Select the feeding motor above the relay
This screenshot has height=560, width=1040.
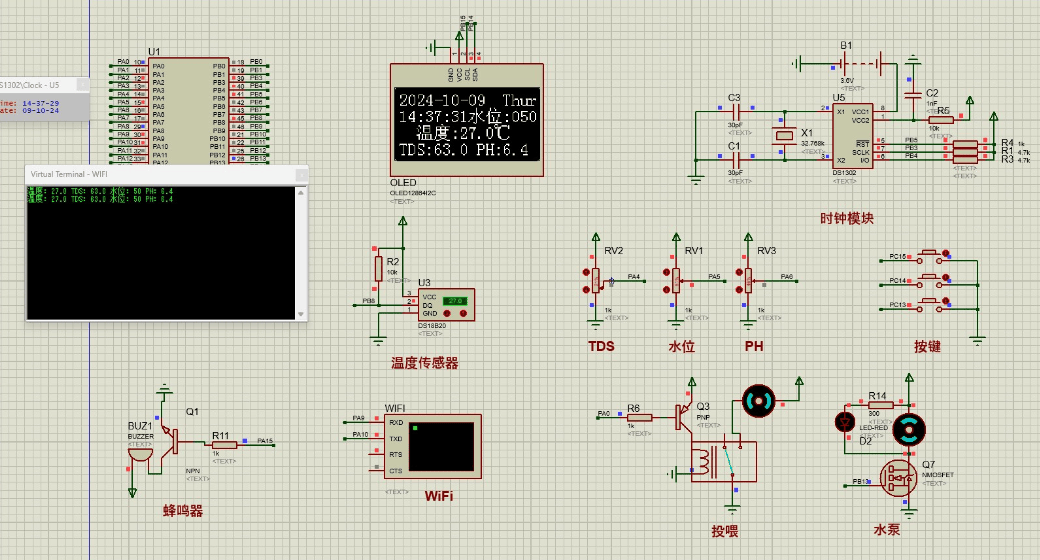[x=757, y=402]
